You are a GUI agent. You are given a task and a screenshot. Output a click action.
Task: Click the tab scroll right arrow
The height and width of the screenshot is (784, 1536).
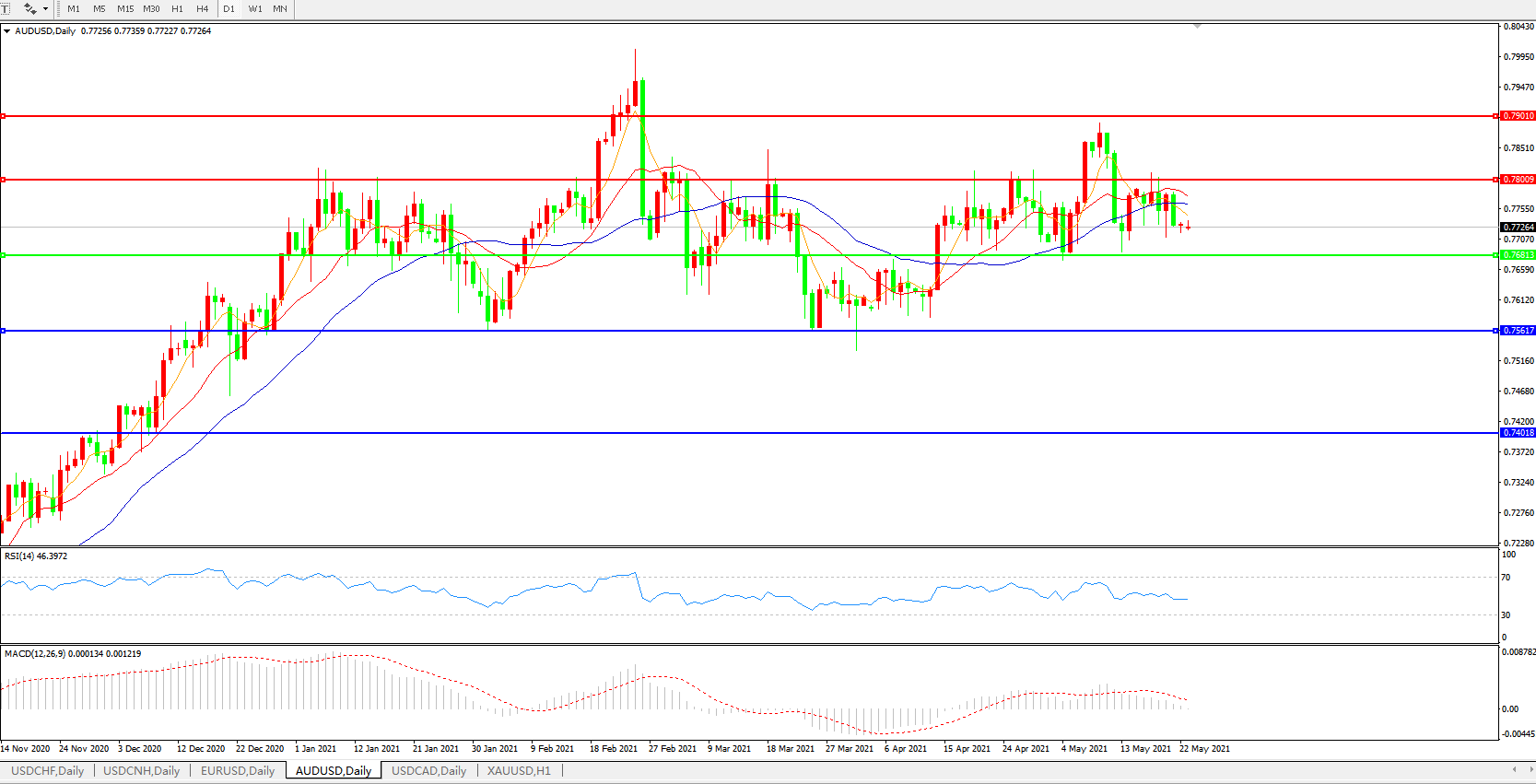(1529, 769)
